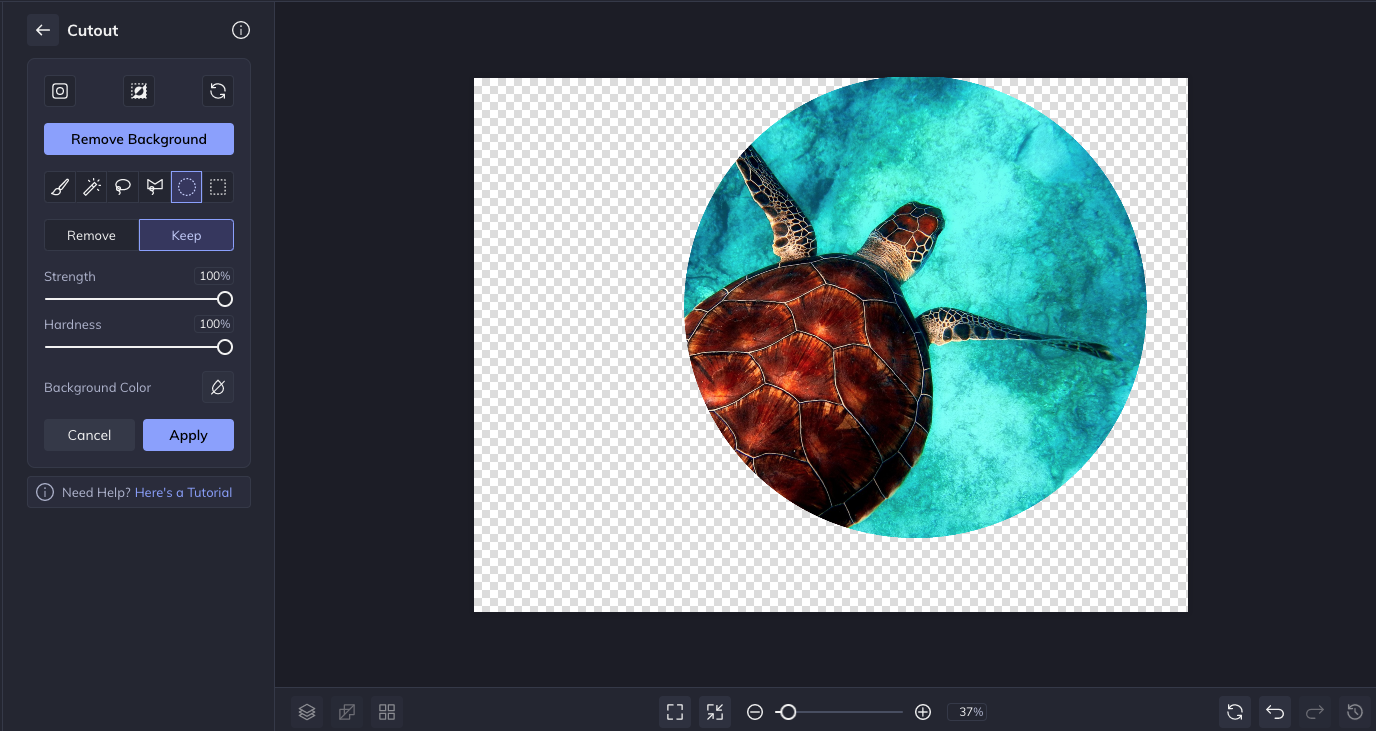
Task: Switch mode to Remove
Action: pyautogui.click(x=91, y=235)
